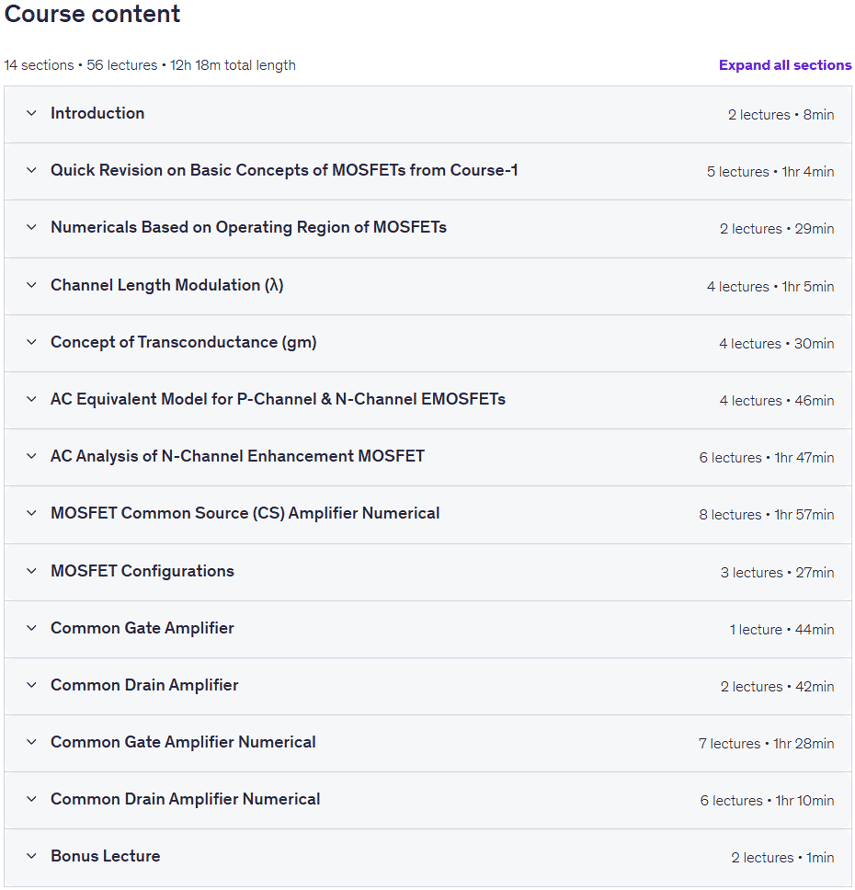The width and height of the screenshot is (855, 890).
Task: Toggle Bonus Lecture chevron arrow
Action: (32, 856)
